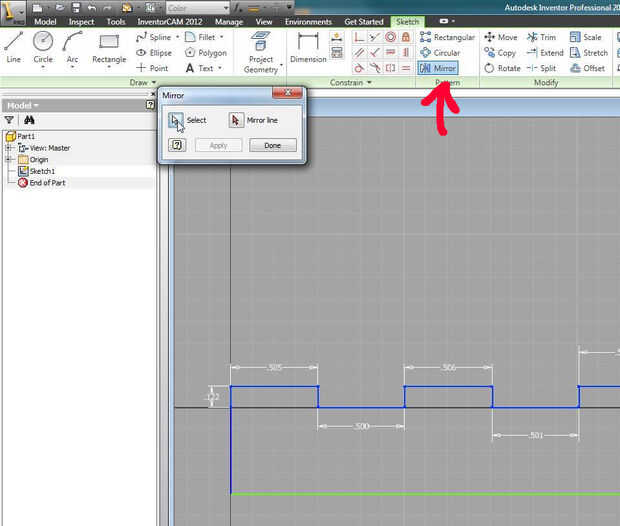620x526 pixels.
Task: Expand the Constrain panel dropdown
Action: [x=369, y=82]
